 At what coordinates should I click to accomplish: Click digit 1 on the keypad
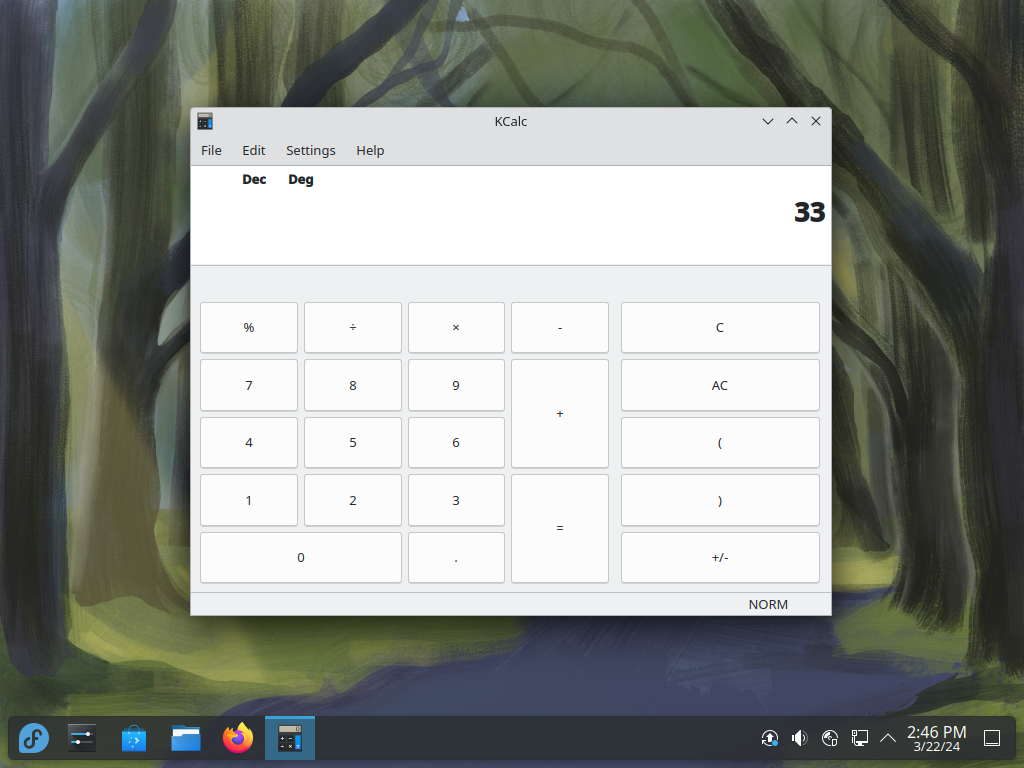249,500
